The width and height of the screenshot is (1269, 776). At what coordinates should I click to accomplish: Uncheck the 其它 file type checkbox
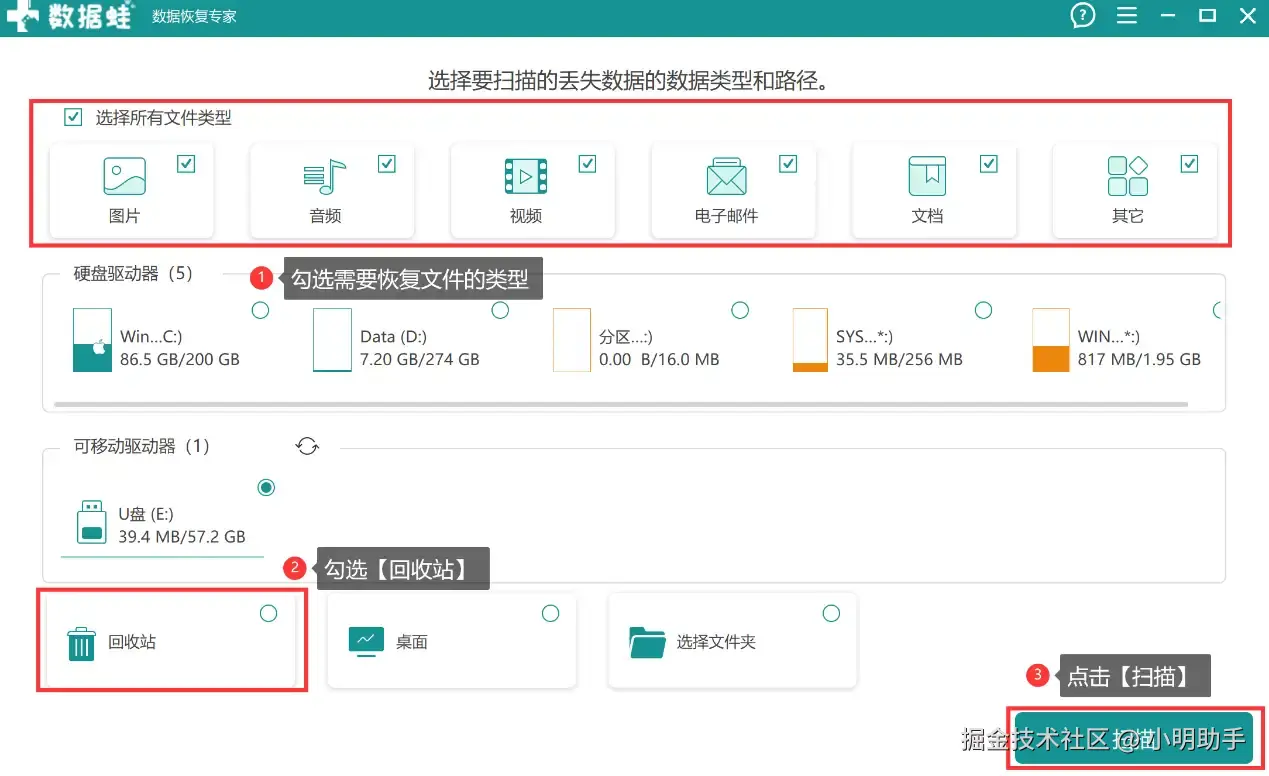tap(1189, 164)
